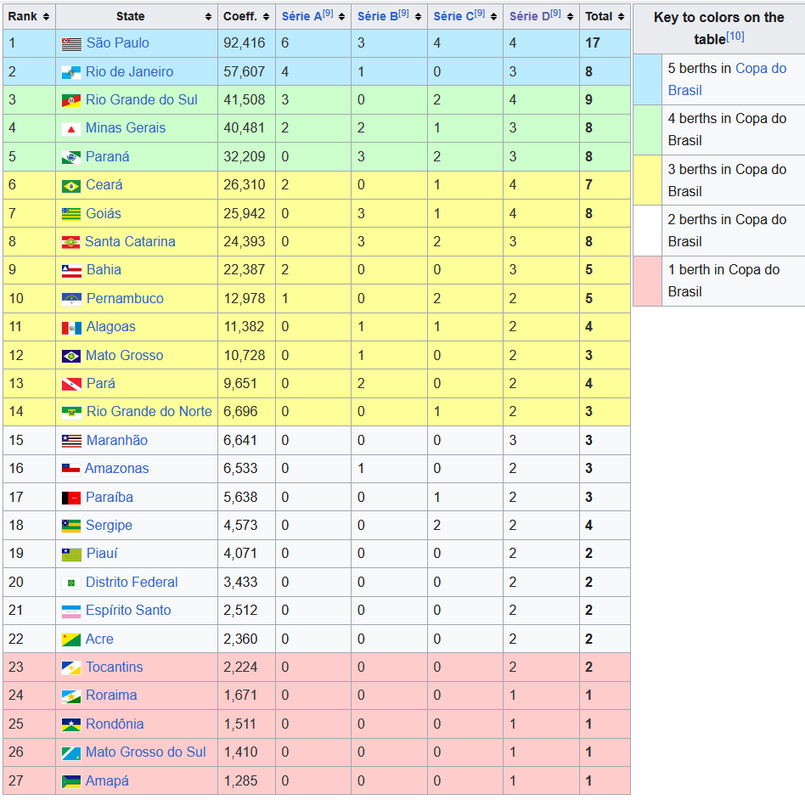805x800 pixels.
Task: Click the green 4-berths color swatch
Action: point(647,130)
